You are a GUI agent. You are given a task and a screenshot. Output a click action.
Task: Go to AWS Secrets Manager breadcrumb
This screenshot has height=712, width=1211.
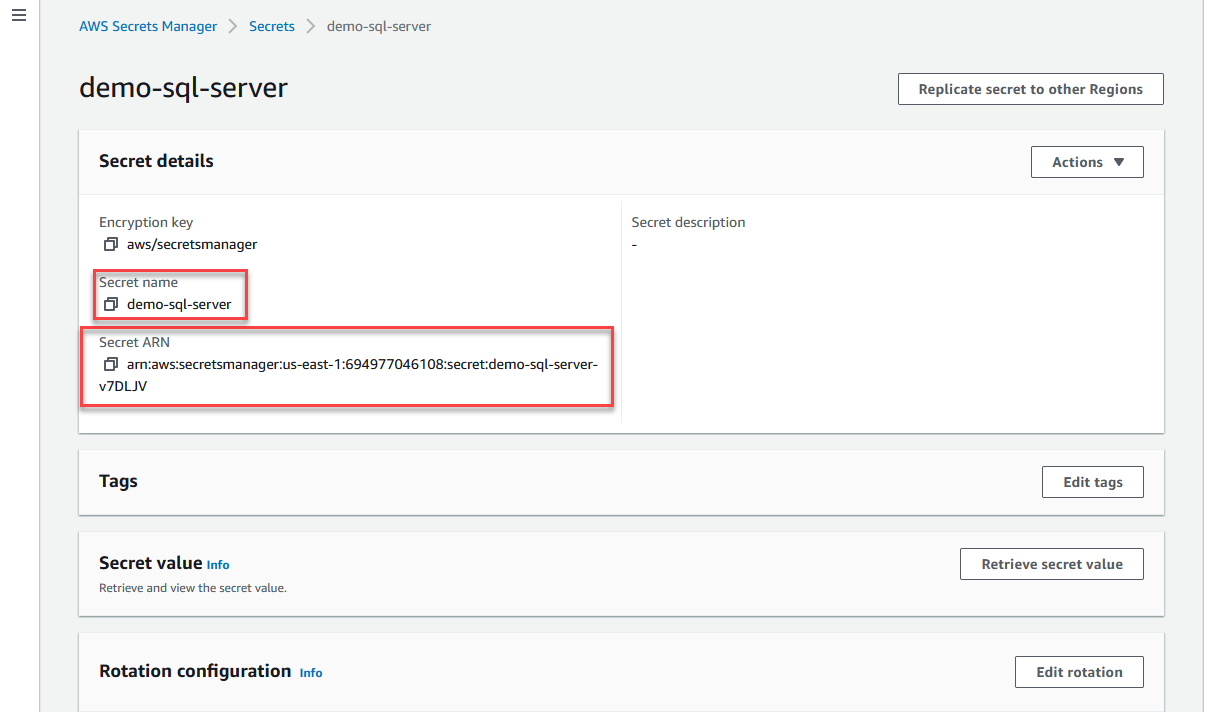148,26
